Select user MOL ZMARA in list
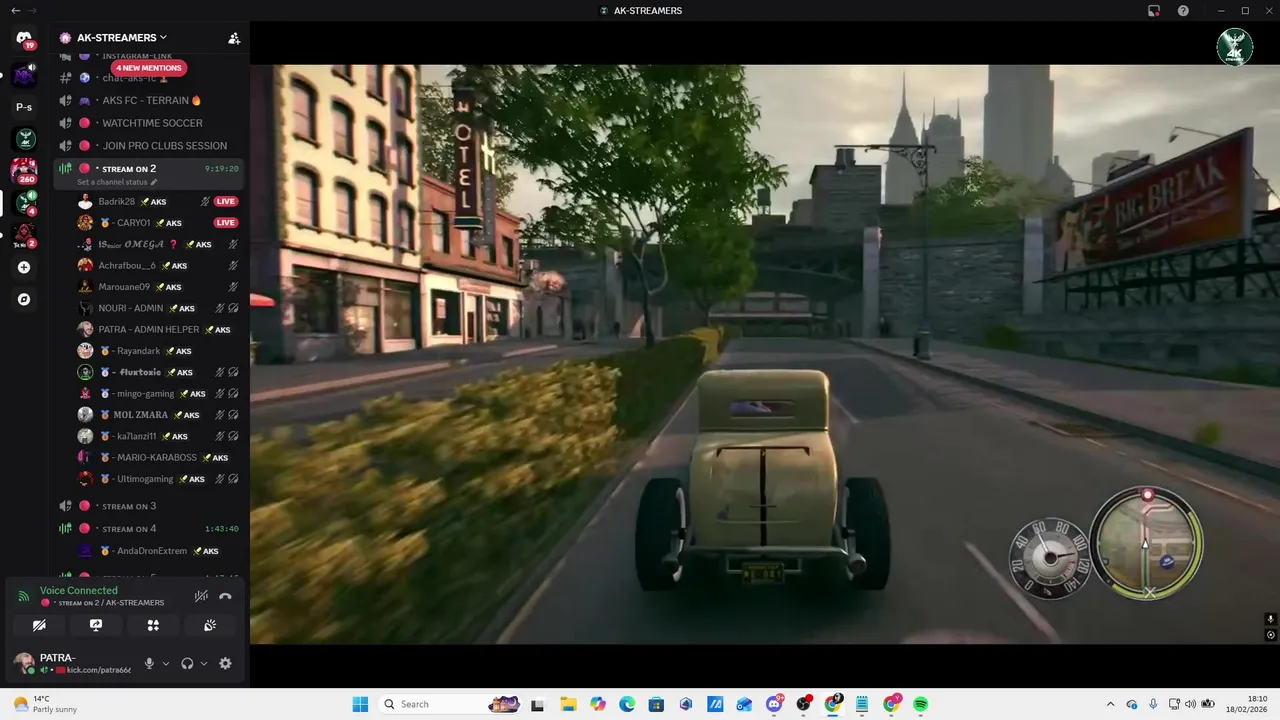This screenshot has width=1280, height=720. pyautogui.click(x=158, y=414)
